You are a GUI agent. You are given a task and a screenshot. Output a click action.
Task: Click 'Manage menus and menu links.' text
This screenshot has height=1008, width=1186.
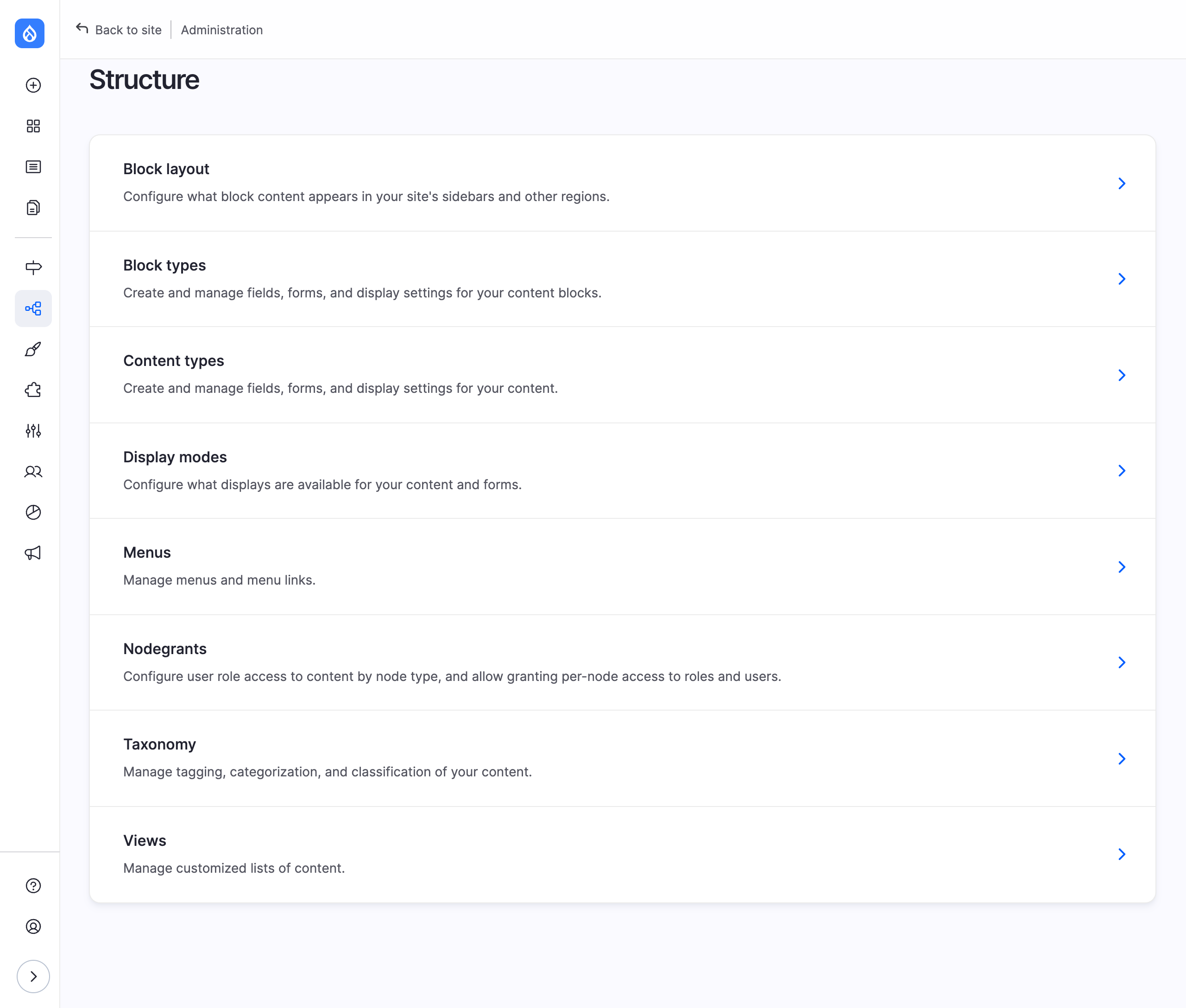click(220, 580)
